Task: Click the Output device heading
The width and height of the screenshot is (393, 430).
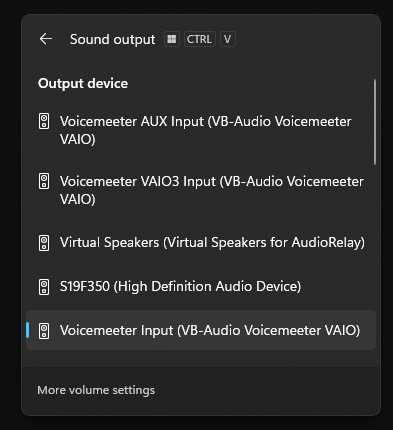Action: (x=83, y=83)
